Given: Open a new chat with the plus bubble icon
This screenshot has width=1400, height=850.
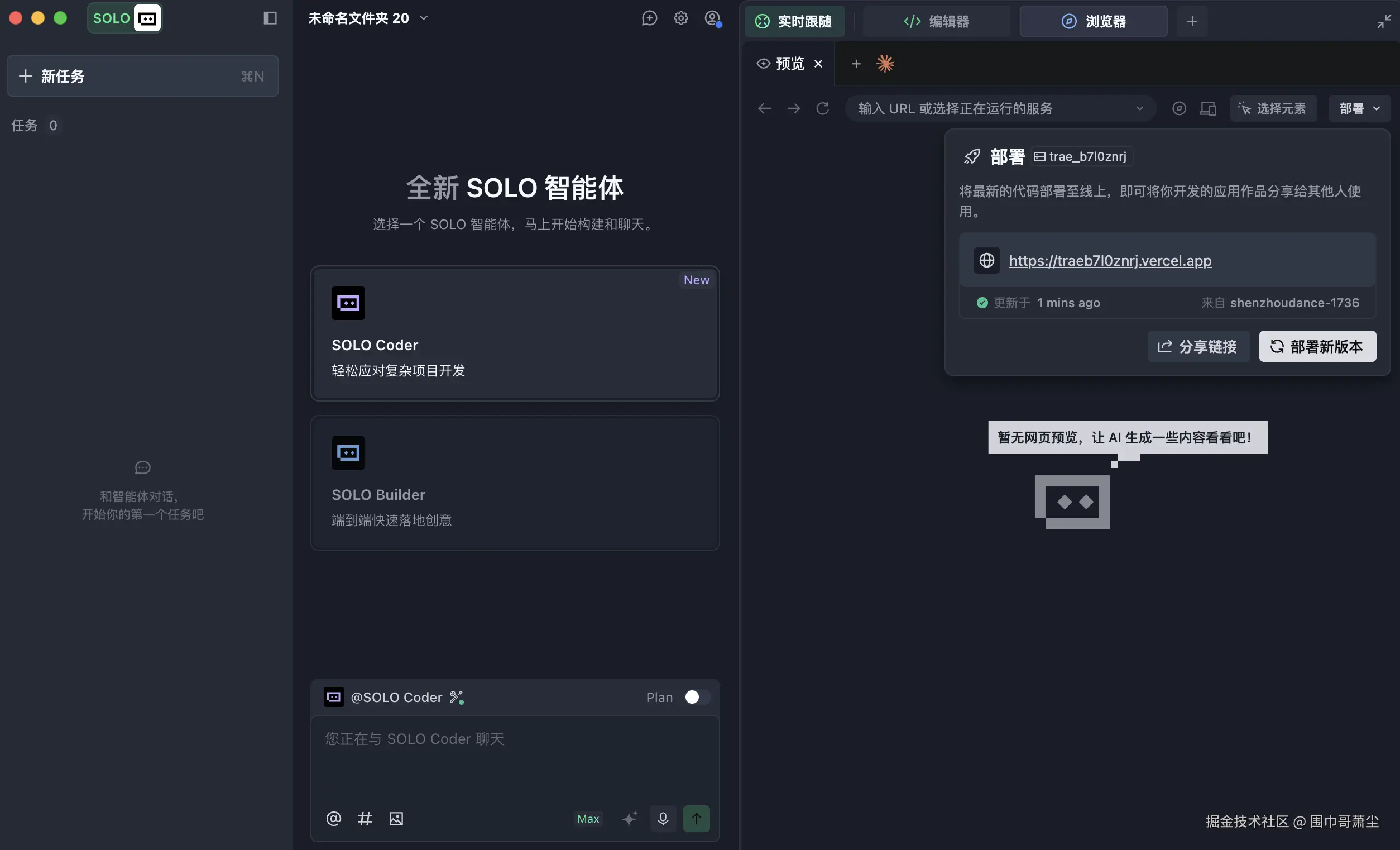Looking at the screenshot, I should tap(649, 18).
